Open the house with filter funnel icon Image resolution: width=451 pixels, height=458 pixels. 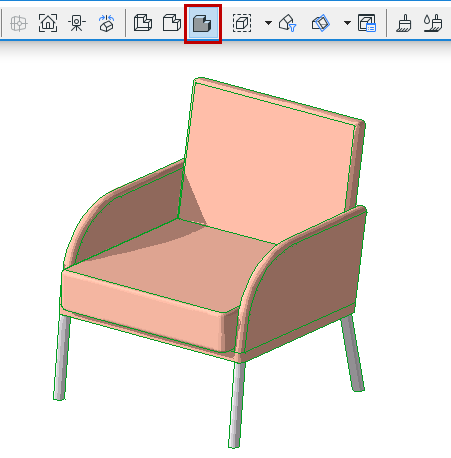pos(287,23)
